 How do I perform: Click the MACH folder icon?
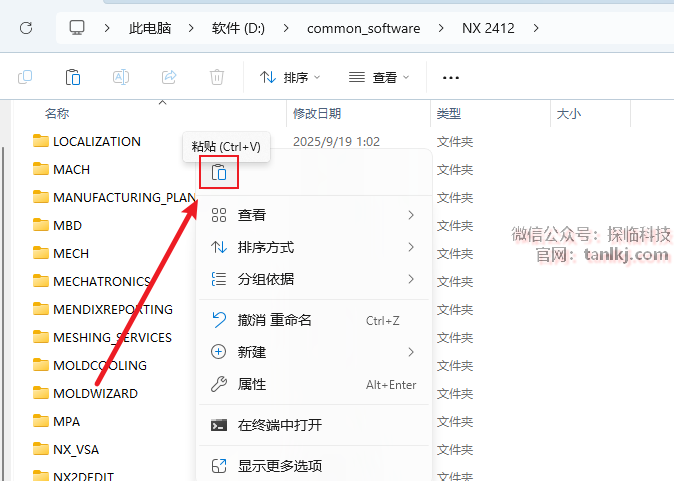(41, 169)
